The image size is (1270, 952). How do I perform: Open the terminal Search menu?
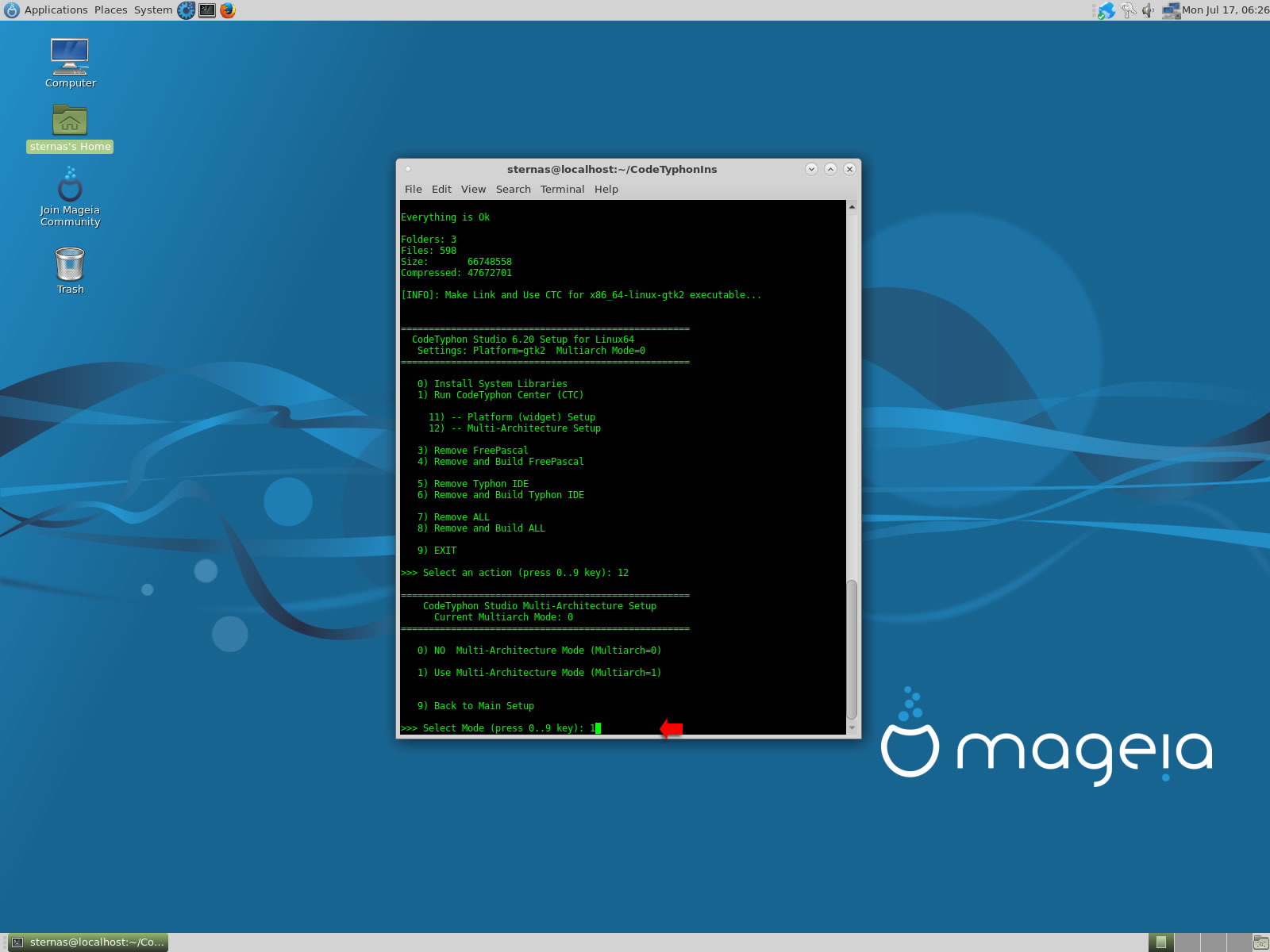click(x=513, y=189)
